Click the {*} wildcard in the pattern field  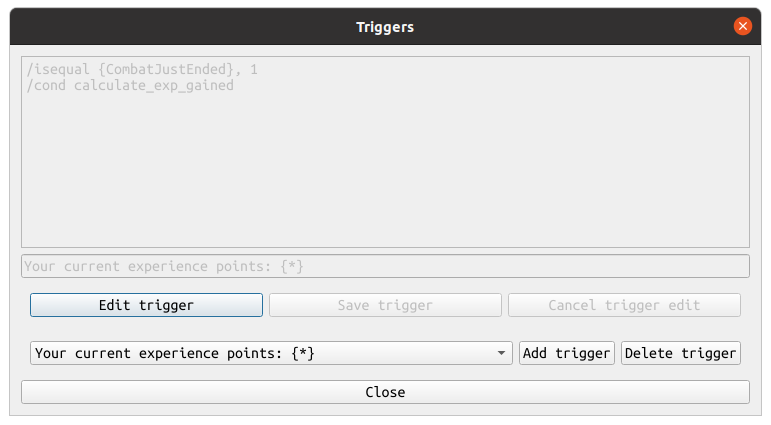click(291, 266)
